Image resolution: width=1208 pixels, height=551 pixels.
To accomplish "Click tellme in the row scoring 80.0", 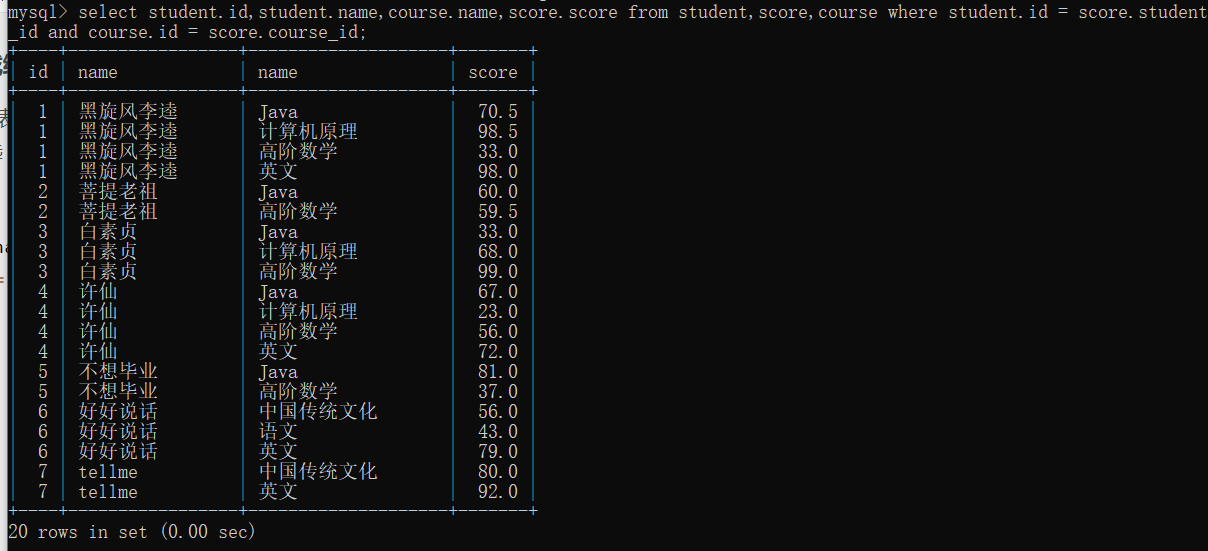I will tap(108, 472).
